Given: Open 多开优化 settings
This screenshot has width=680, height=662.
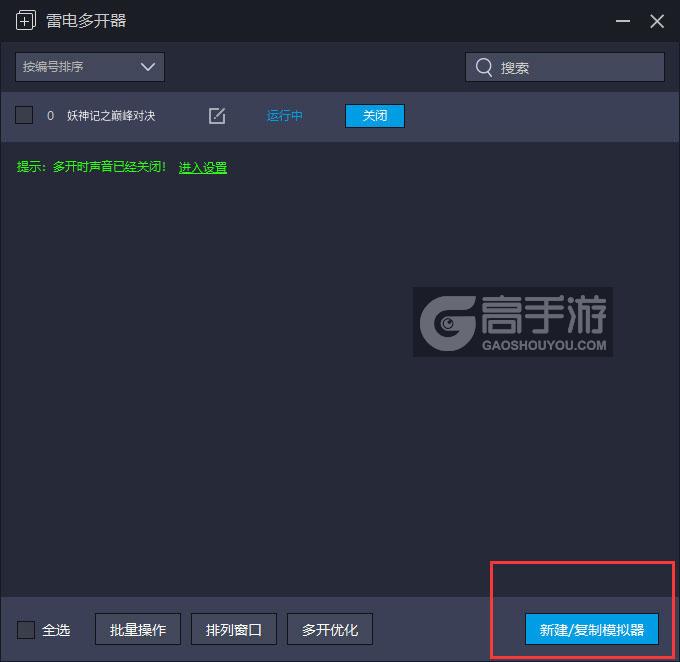Looking at the screenshot, I should pyautogui.click(x=330, y=629).
